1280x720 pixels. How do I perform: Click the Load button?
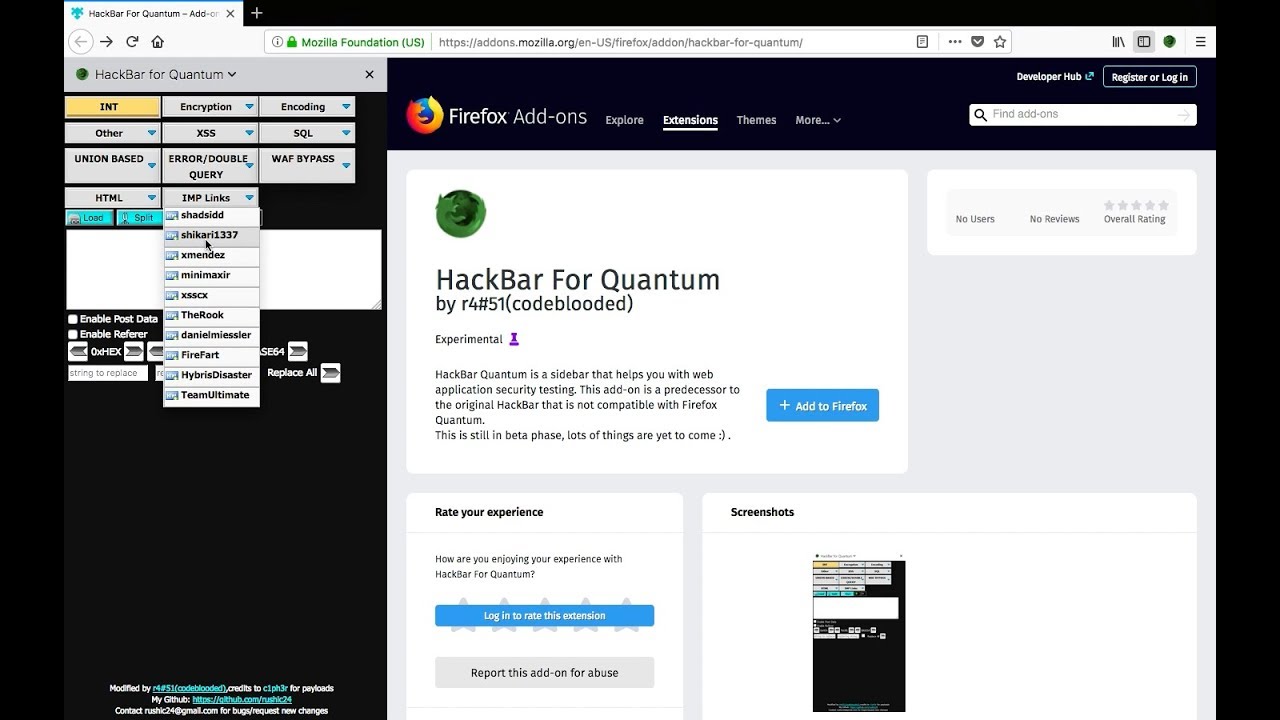[89, 218]
